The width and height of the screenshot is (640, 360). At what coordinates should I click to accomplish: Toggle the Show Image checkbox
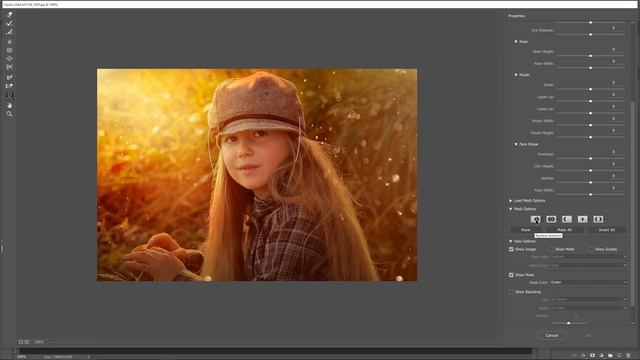[x=511, y=249]
